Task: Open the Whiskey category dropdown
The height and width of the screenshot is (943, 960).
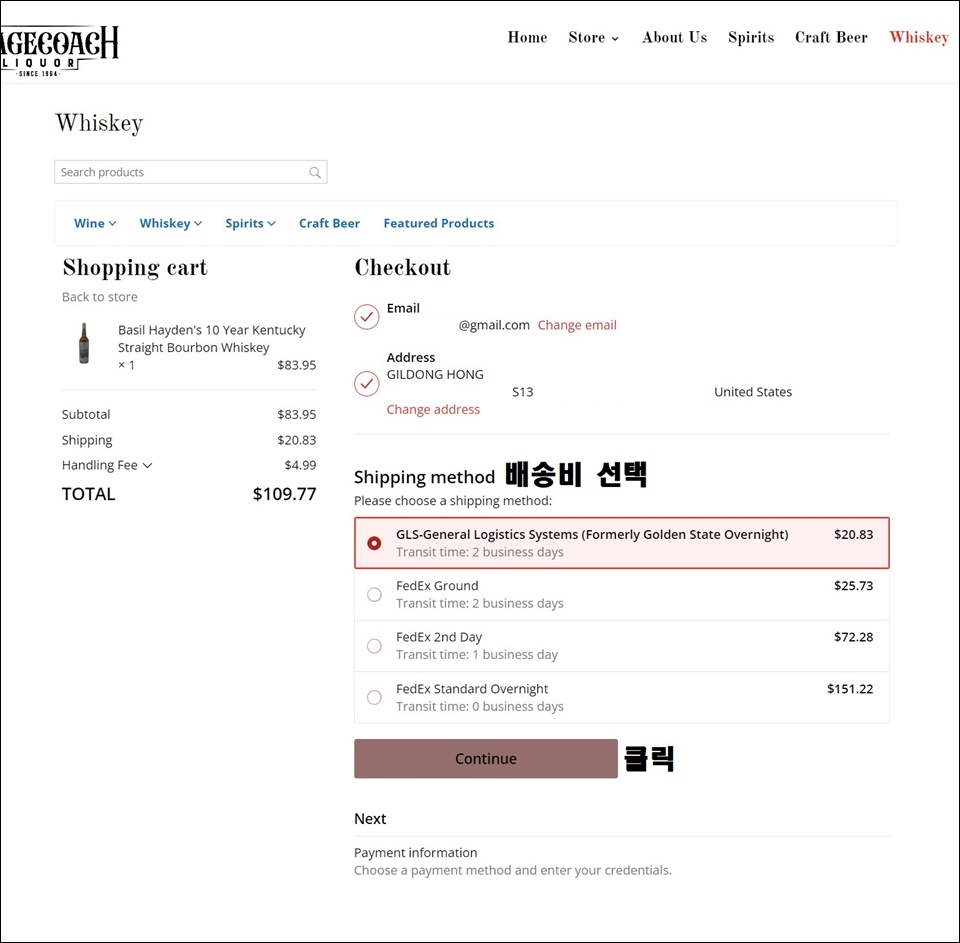Action: [171, 224]
